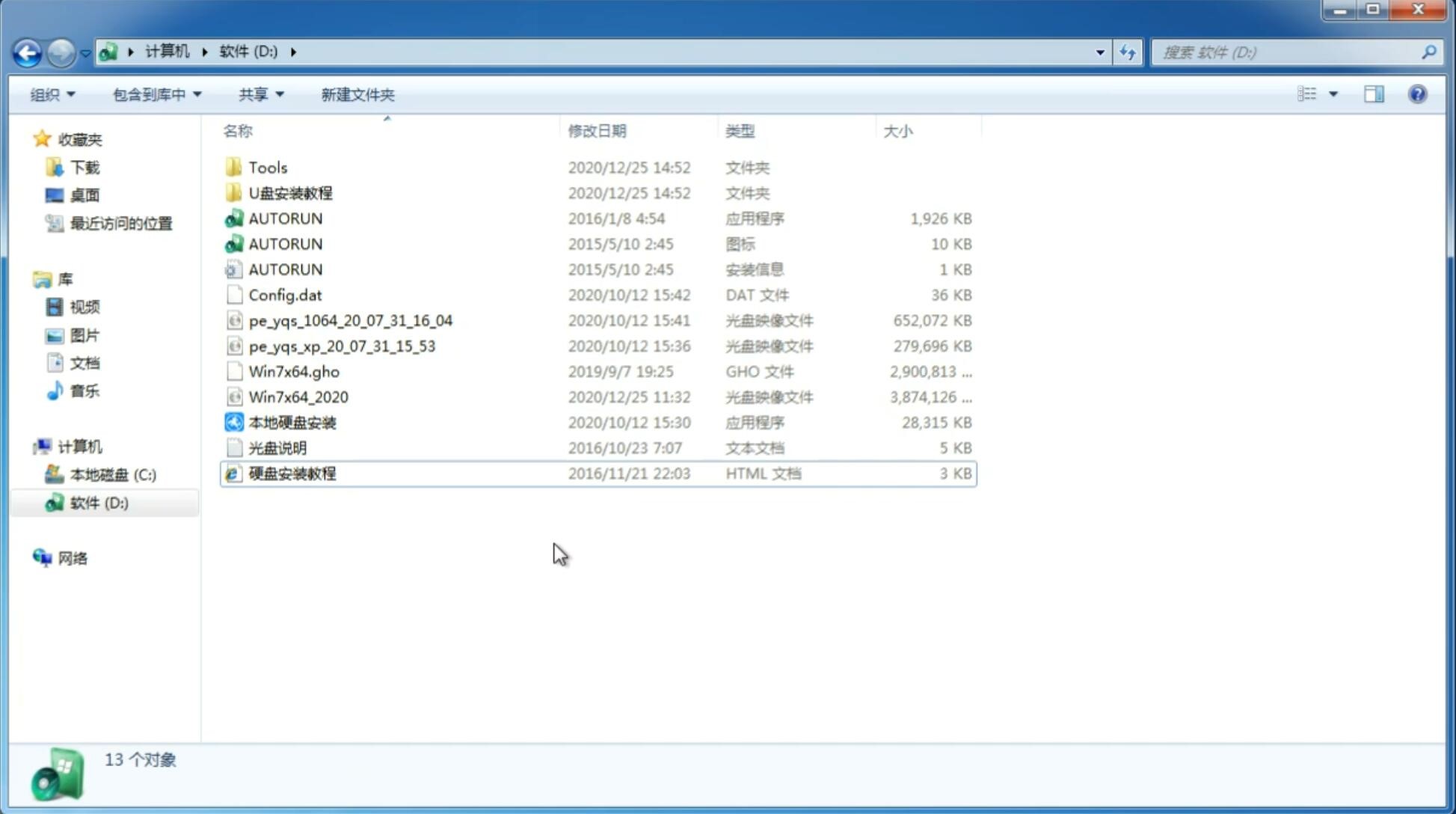Click 新建文件夹 button
1456x814 pixels.
click(358, 93)
